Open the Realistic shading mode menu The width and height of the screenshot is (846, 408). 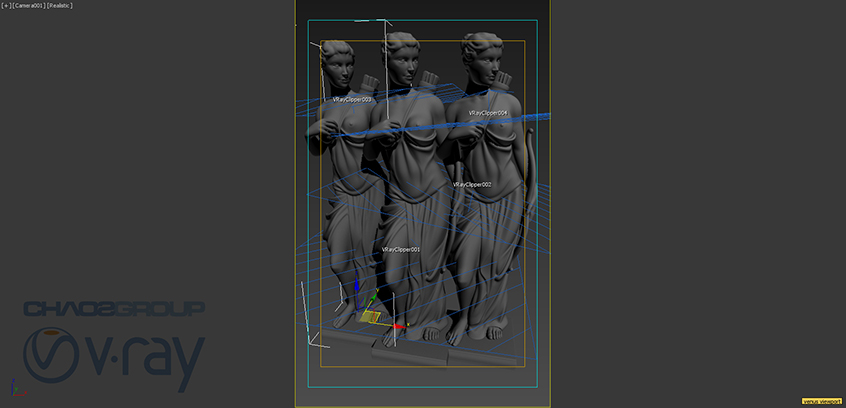[x=60, y=6]
